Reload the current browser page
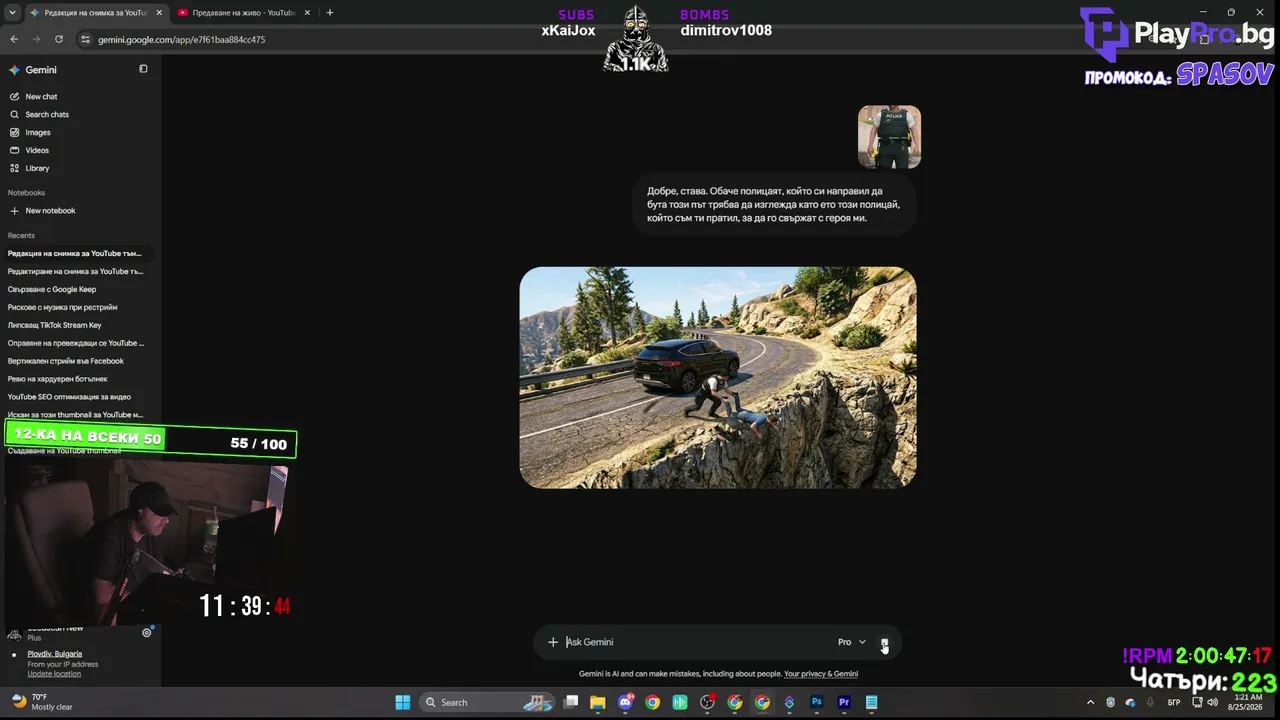Viewport: 1280px width, 720px height. pos(59,39)
